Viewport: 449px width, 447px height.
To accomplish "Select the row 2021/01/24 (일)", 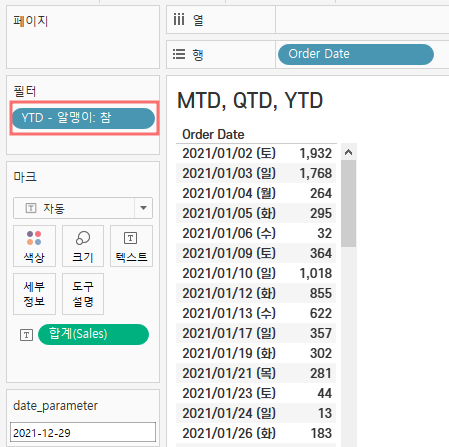I will [256, 413].
